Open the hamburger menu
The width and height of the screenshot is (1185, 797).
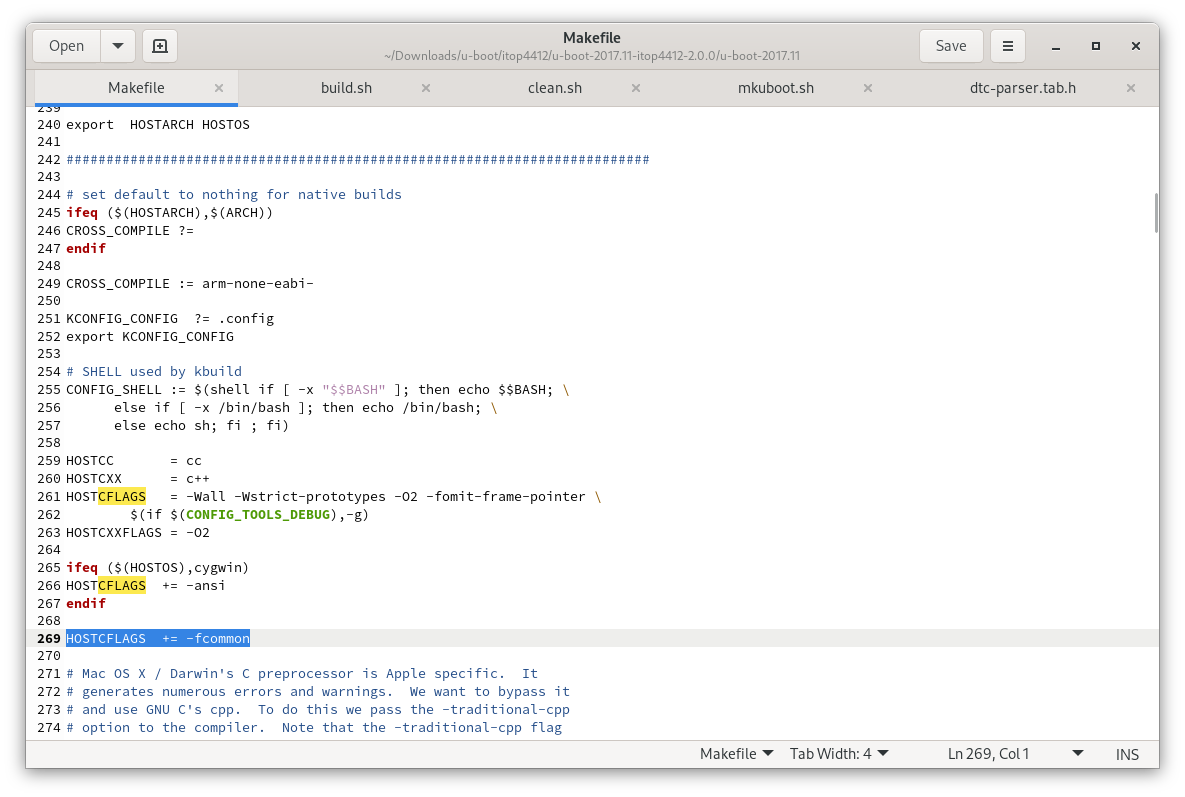click(x=1007, y=45)
